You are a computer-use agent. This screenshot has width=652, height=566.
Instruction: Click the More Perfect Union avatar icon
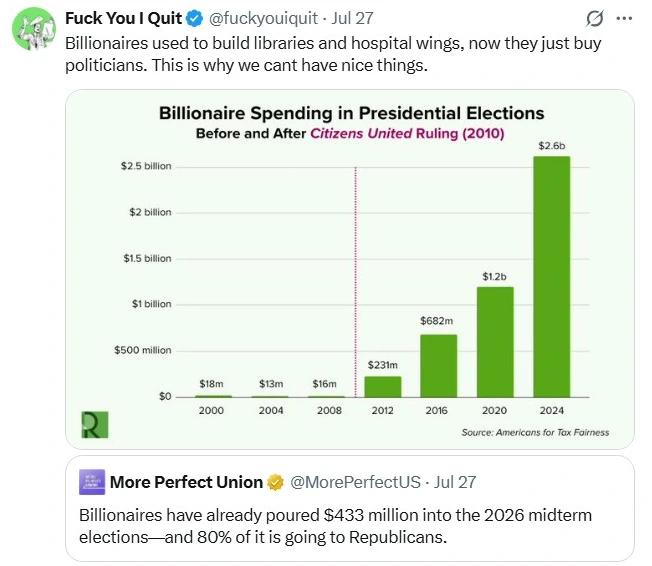coord(92,482)
